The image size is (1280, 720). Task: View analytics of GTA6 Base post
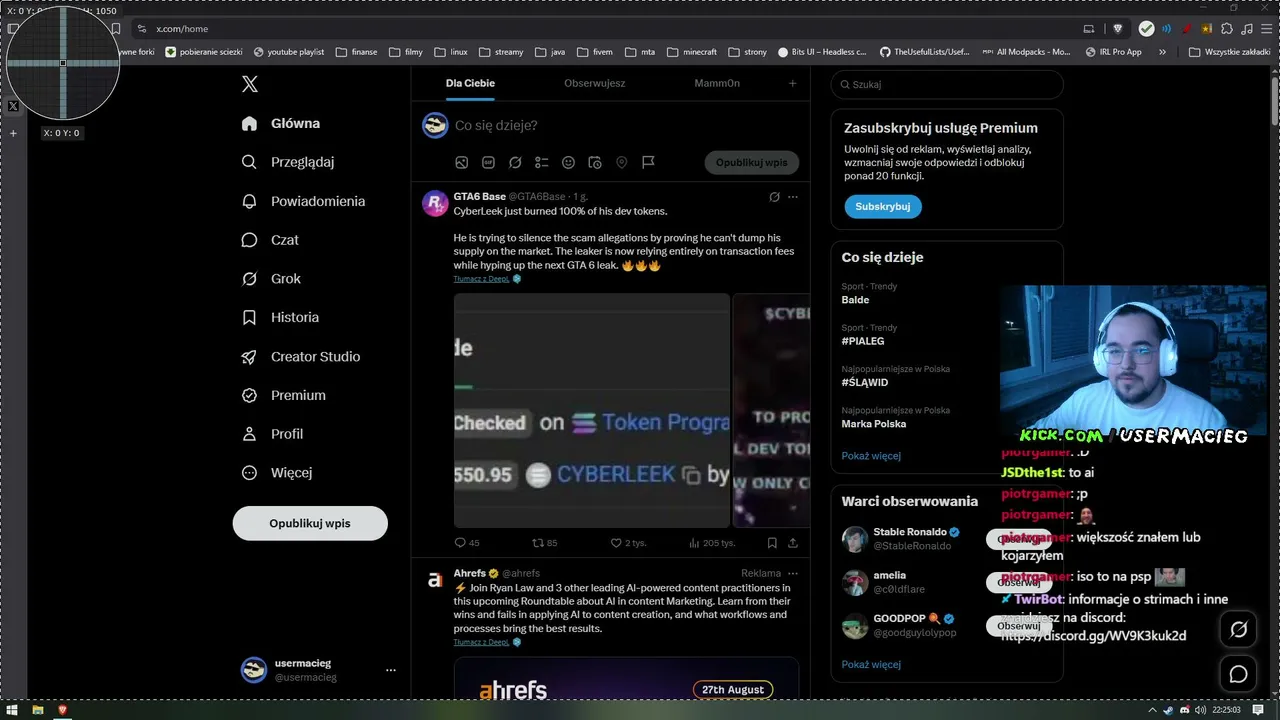(712, 543)
